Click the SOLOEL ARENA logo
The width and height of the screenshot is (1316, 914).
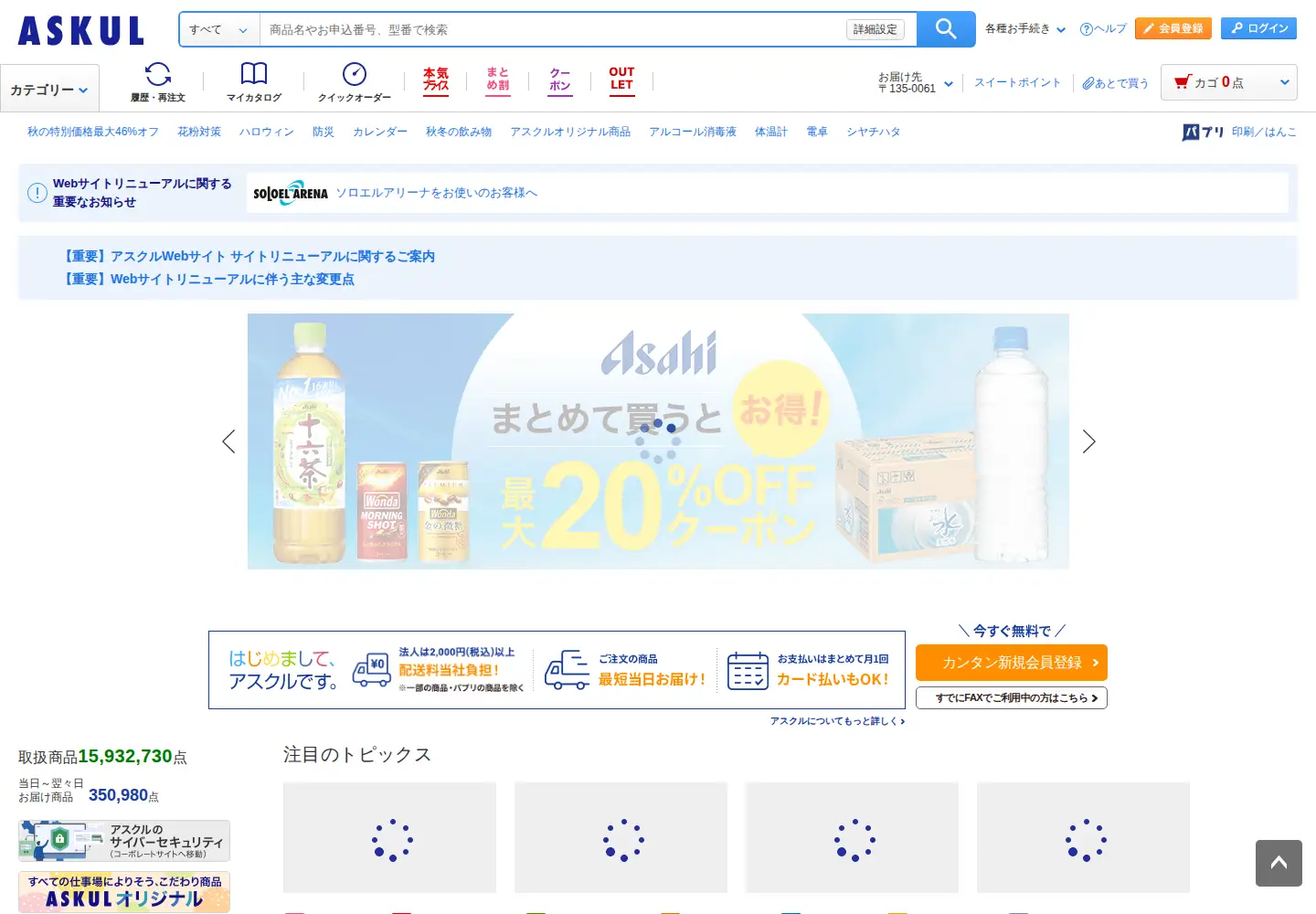[x=291, y=193]
